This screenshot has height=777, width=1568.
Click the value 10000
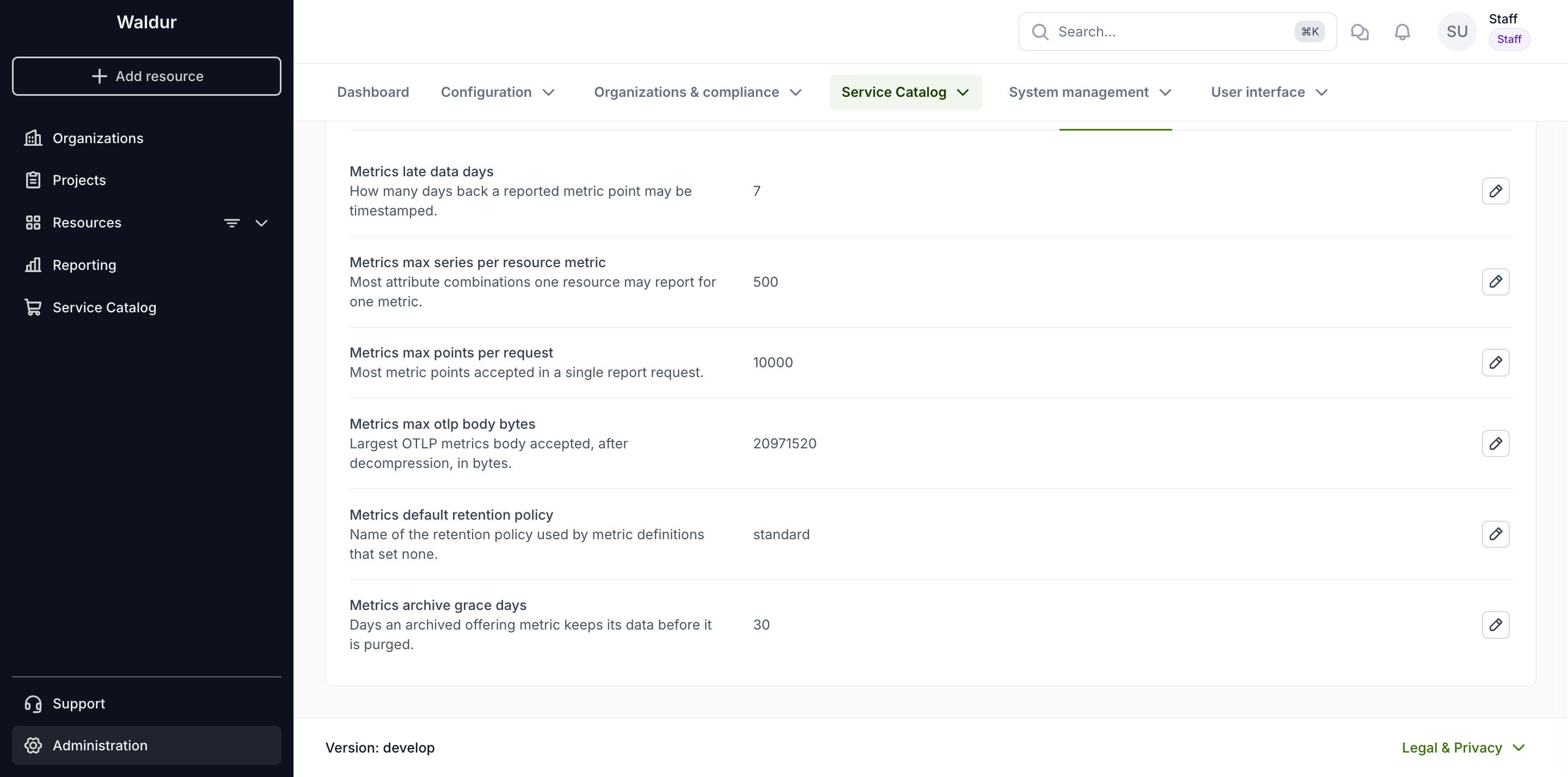(773, 362)
